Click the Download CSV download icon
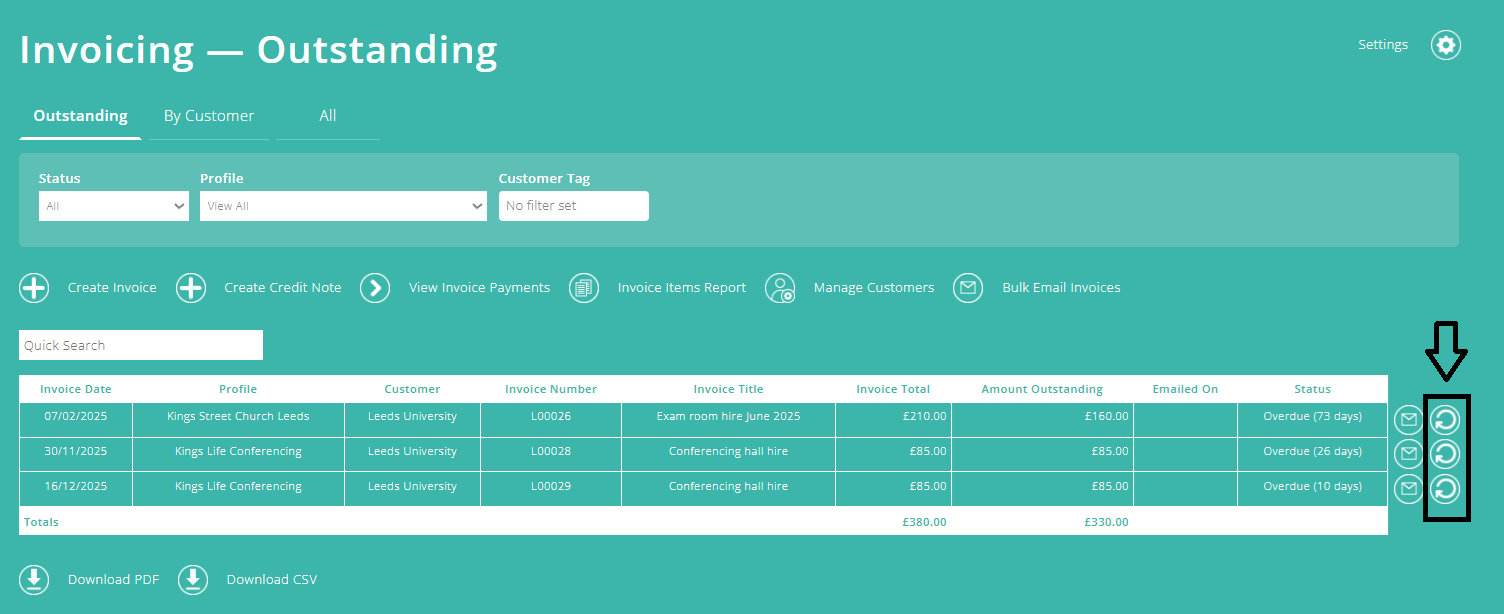The image size is (1504, 614). point(193,580)
